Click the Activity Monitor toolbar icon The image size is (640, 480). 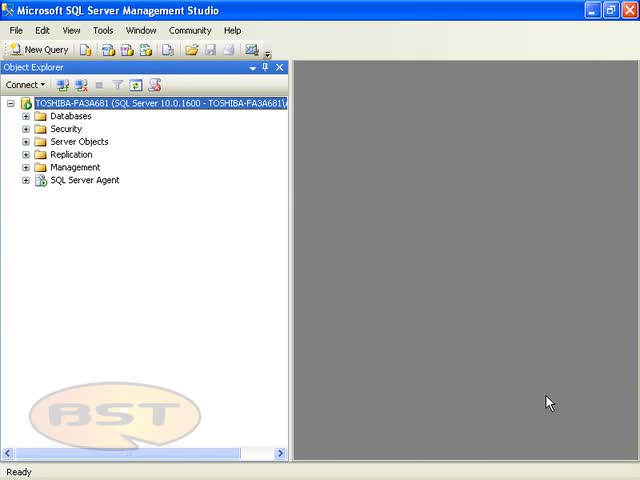coord(252,50)
